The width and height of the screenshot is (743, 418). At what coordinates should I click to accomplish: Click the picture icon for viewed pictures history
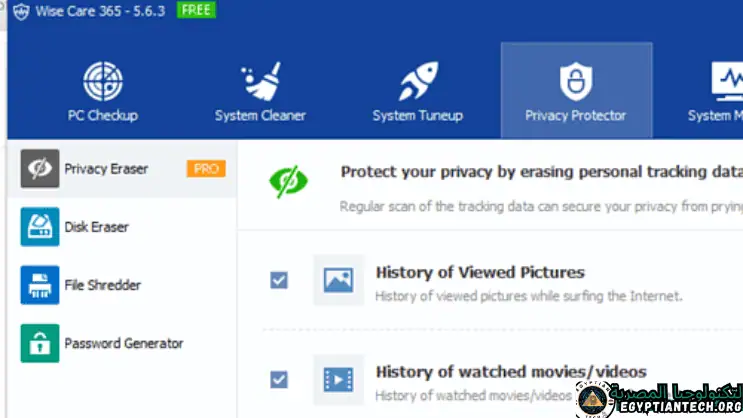click(x=338, y=280)
